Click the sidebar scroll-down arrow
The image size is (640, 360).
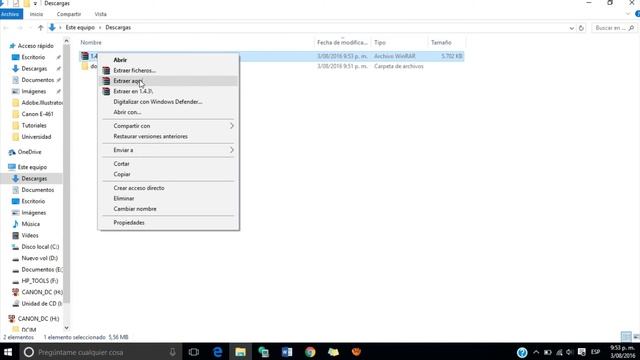(x=67, y=328)
